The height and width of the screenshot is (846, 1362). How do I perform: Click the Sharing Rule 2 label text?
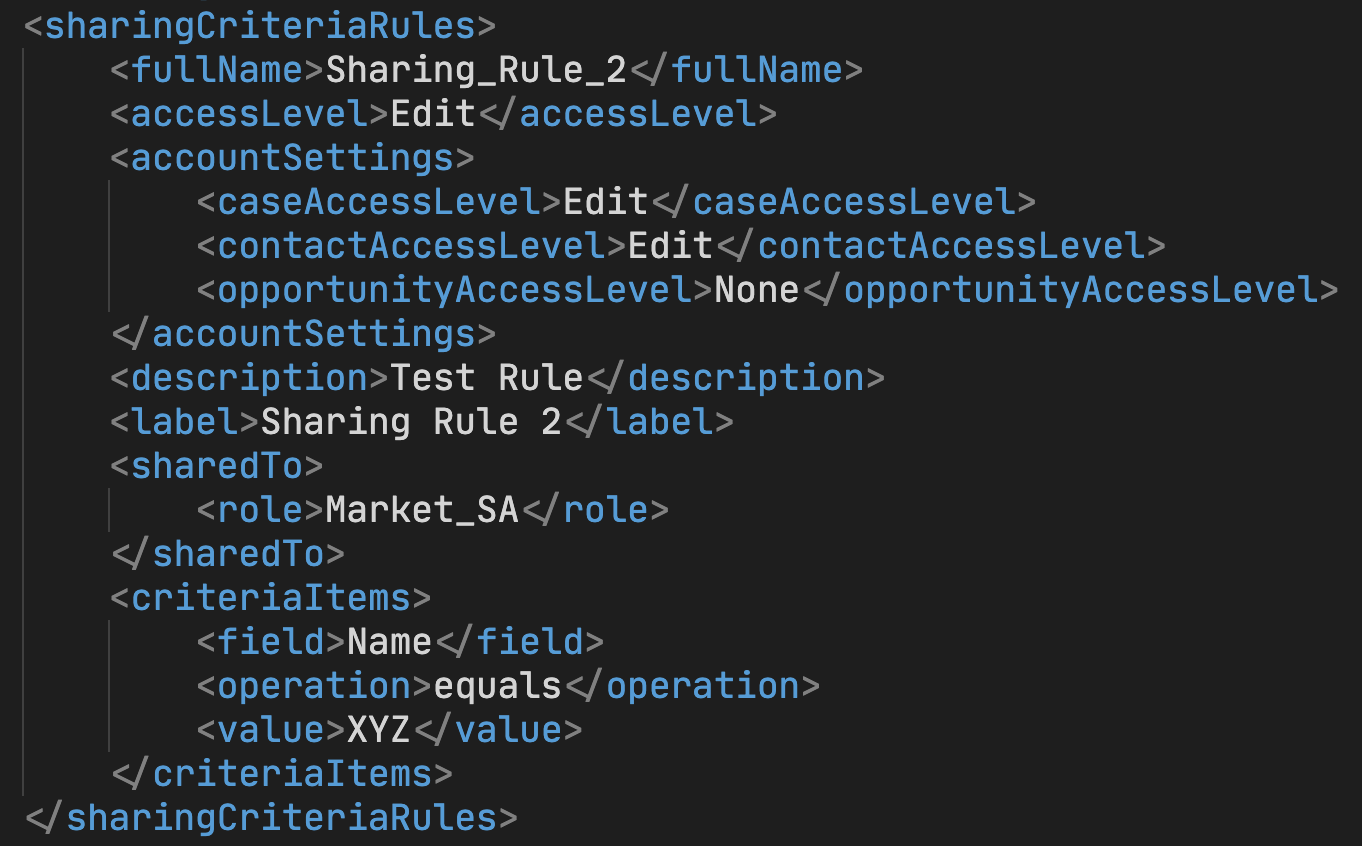[411, 422]
